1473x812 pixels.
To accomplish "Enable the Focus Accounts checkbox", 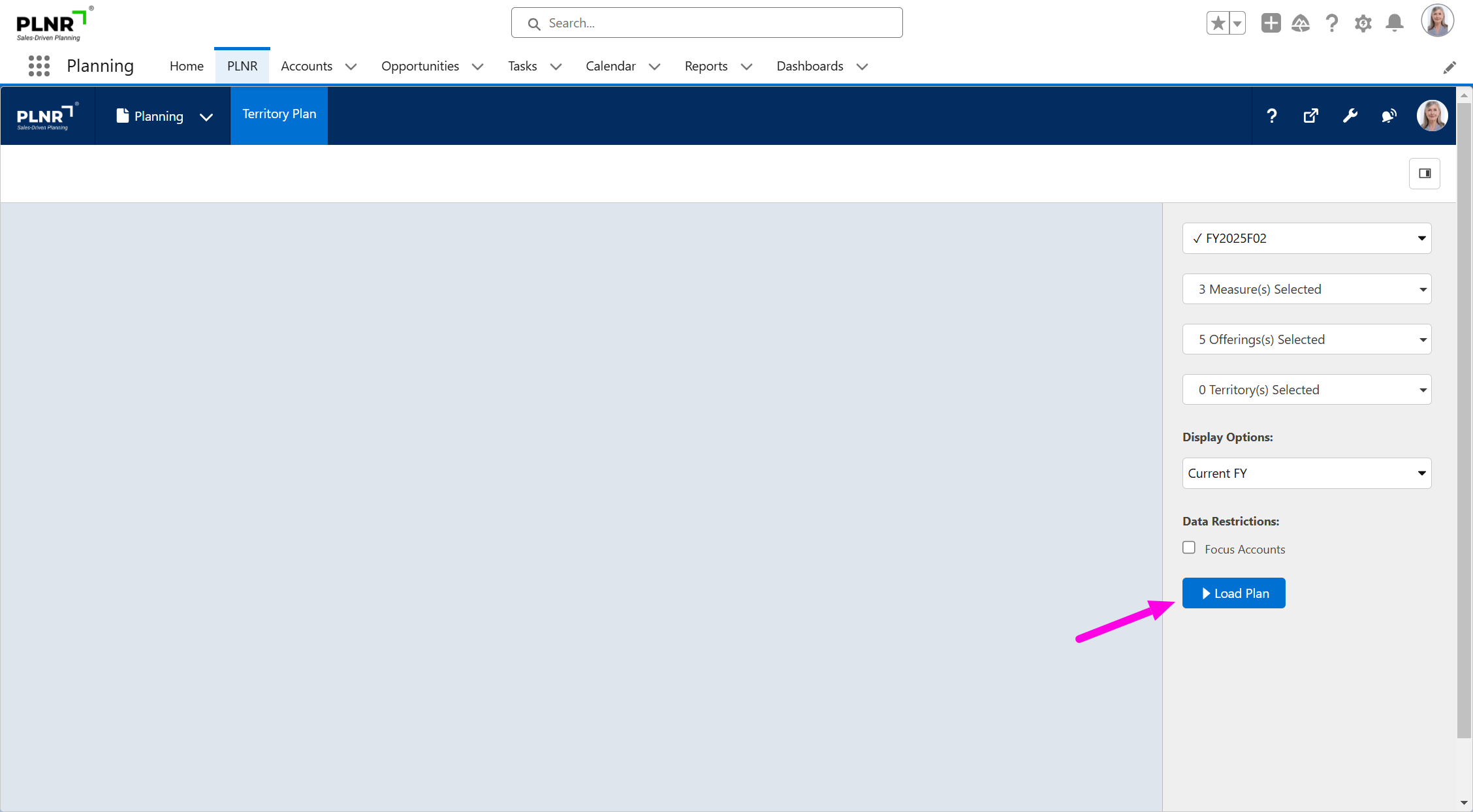I will [1189, 548].
